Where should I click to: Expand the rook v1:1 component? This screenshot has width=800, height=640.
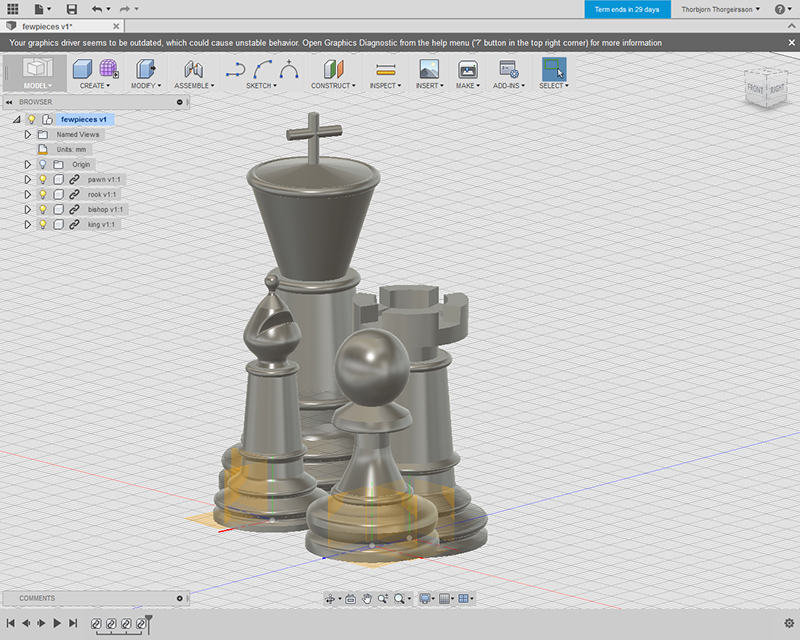[x=28, y=194]
